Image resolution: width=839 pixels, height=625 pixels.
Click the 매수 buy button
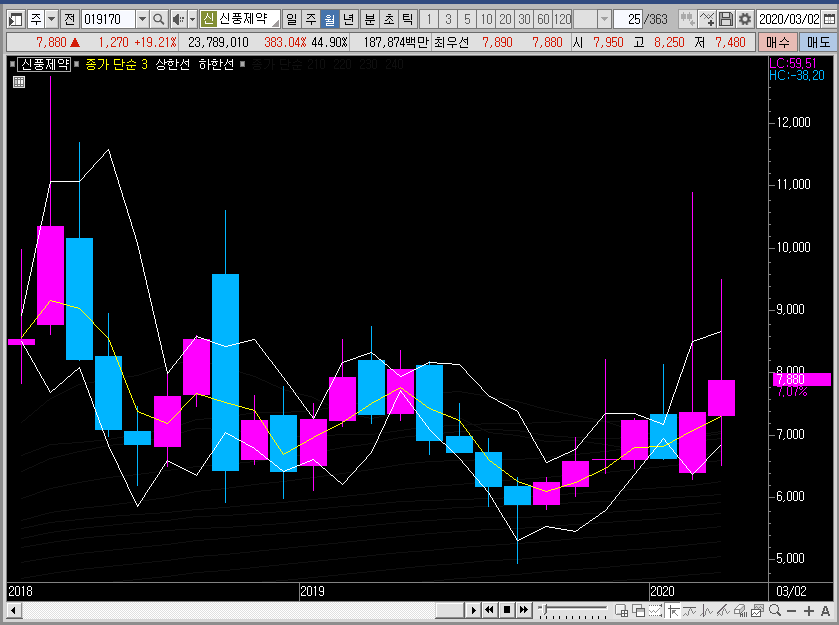click(x=777, y=42)
